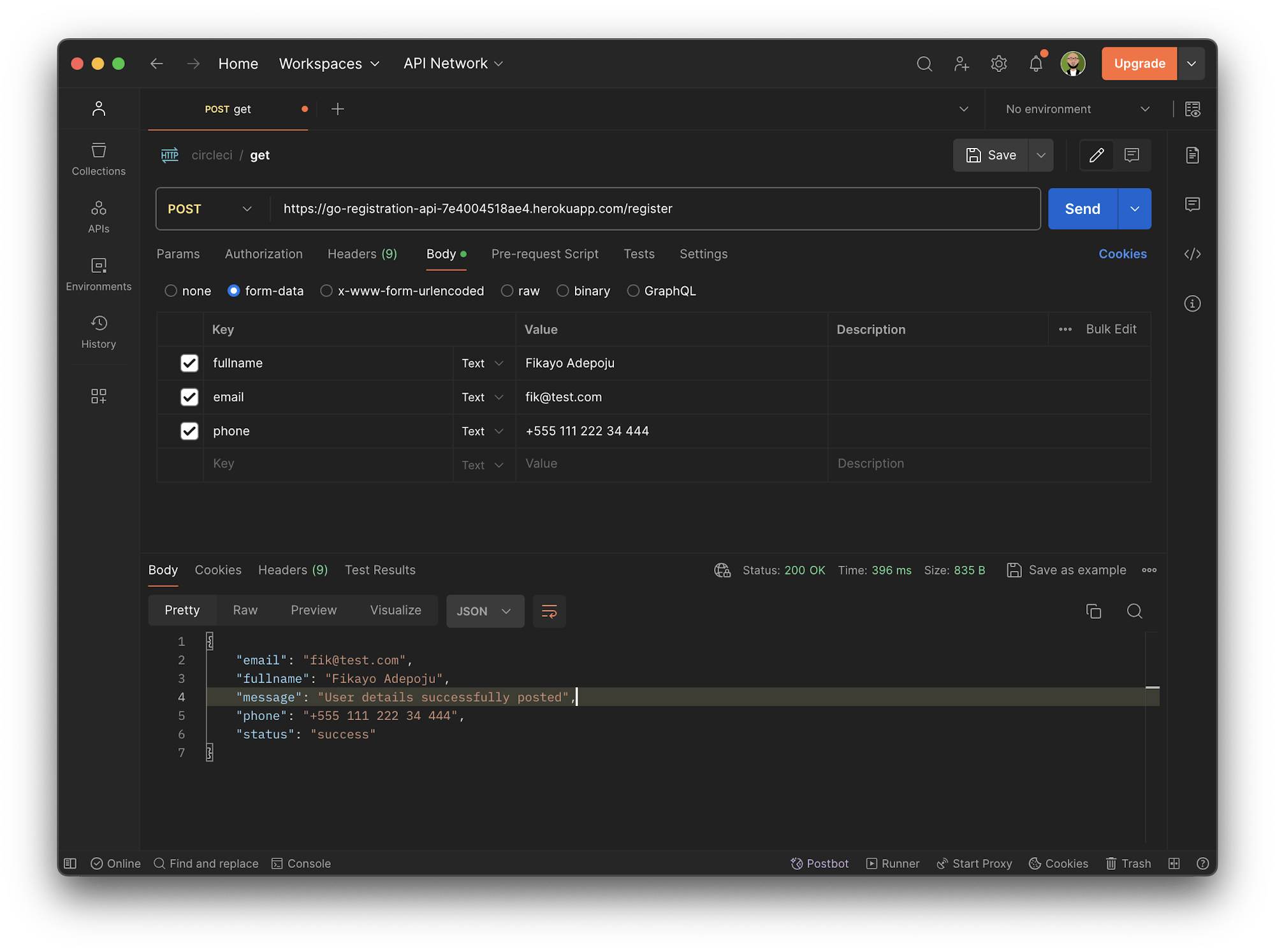The height and width of the screenshot is (952, 1275).
Task: Disable the phone key row
Action: tap(189, 431)
